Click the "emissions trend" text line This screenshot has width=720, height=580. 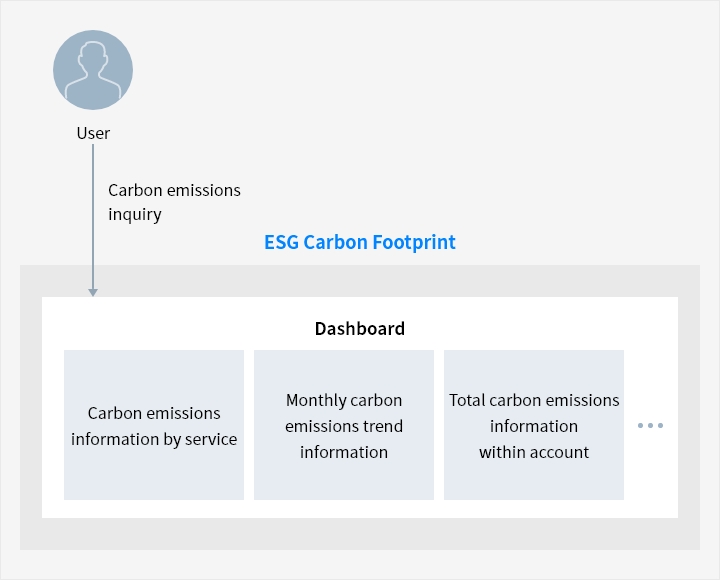point(344,426)
